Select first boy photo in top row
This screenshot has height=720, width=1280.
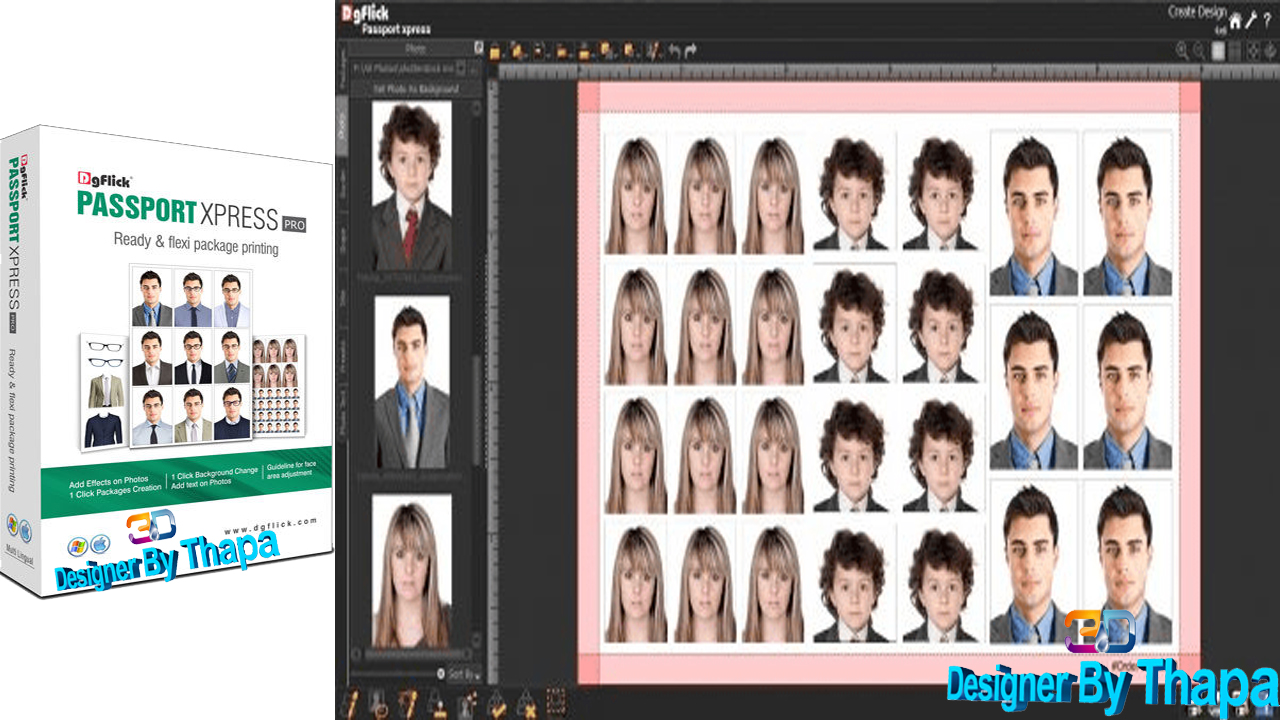(851, 192)
